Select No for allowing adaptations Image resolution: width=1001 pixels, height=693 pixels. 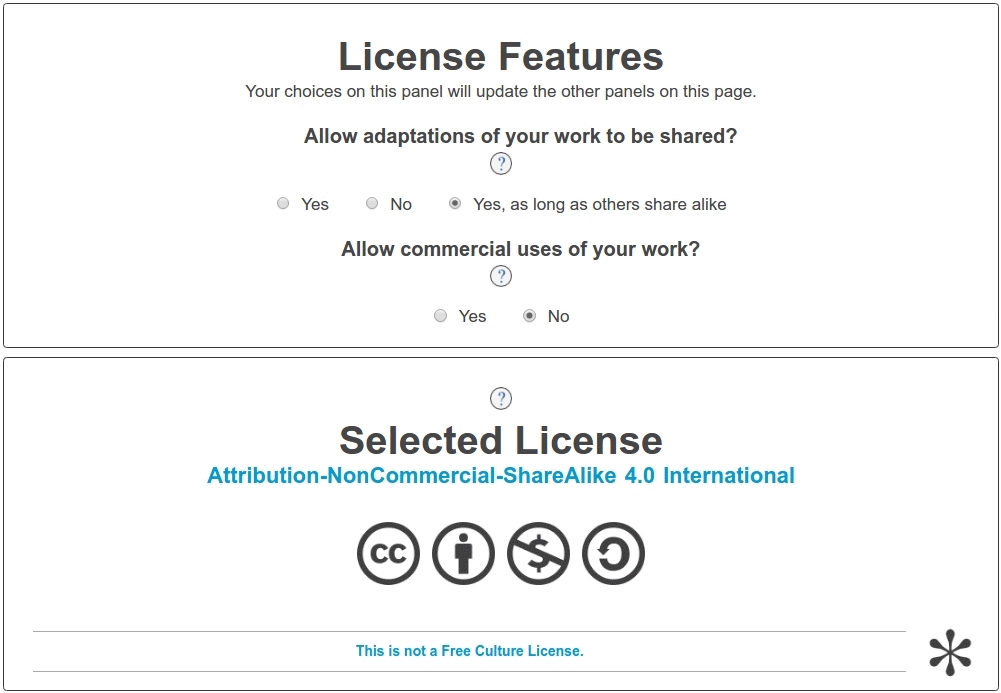(x=372, y=203)
